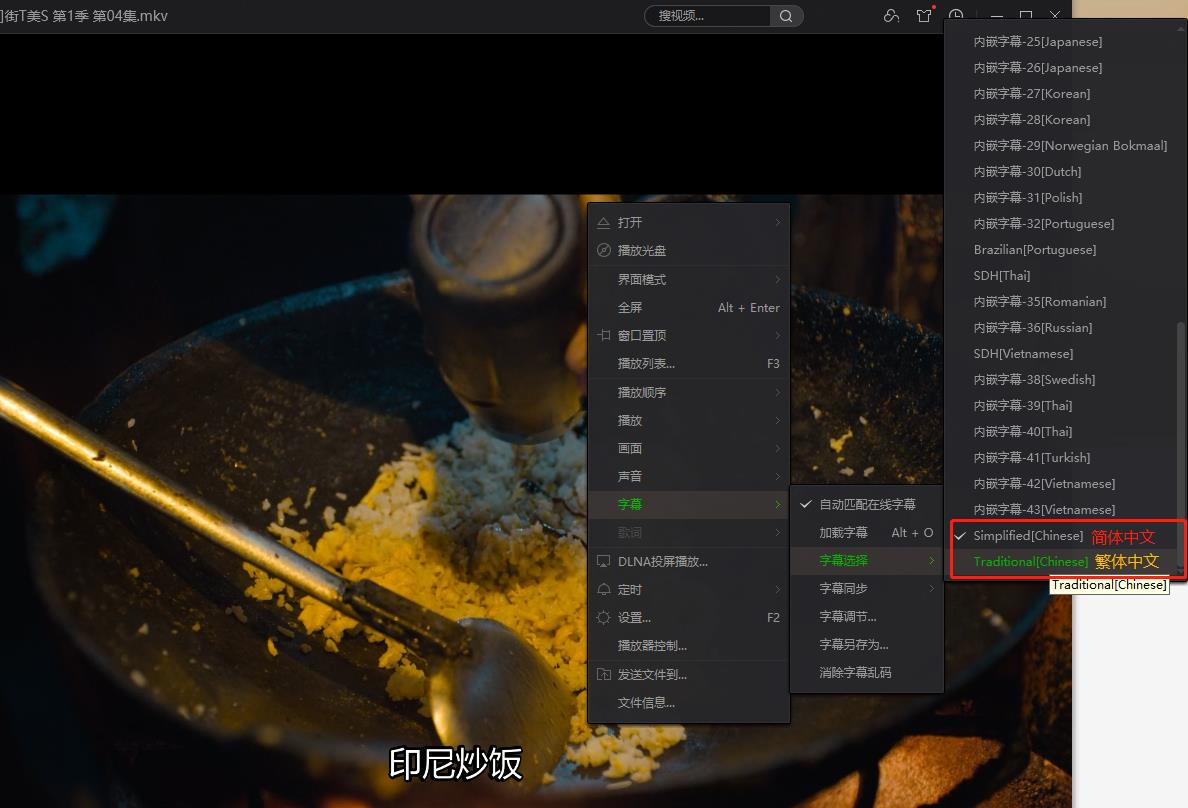
Task: Open the play history clock icon
Action: click(956, 15)
